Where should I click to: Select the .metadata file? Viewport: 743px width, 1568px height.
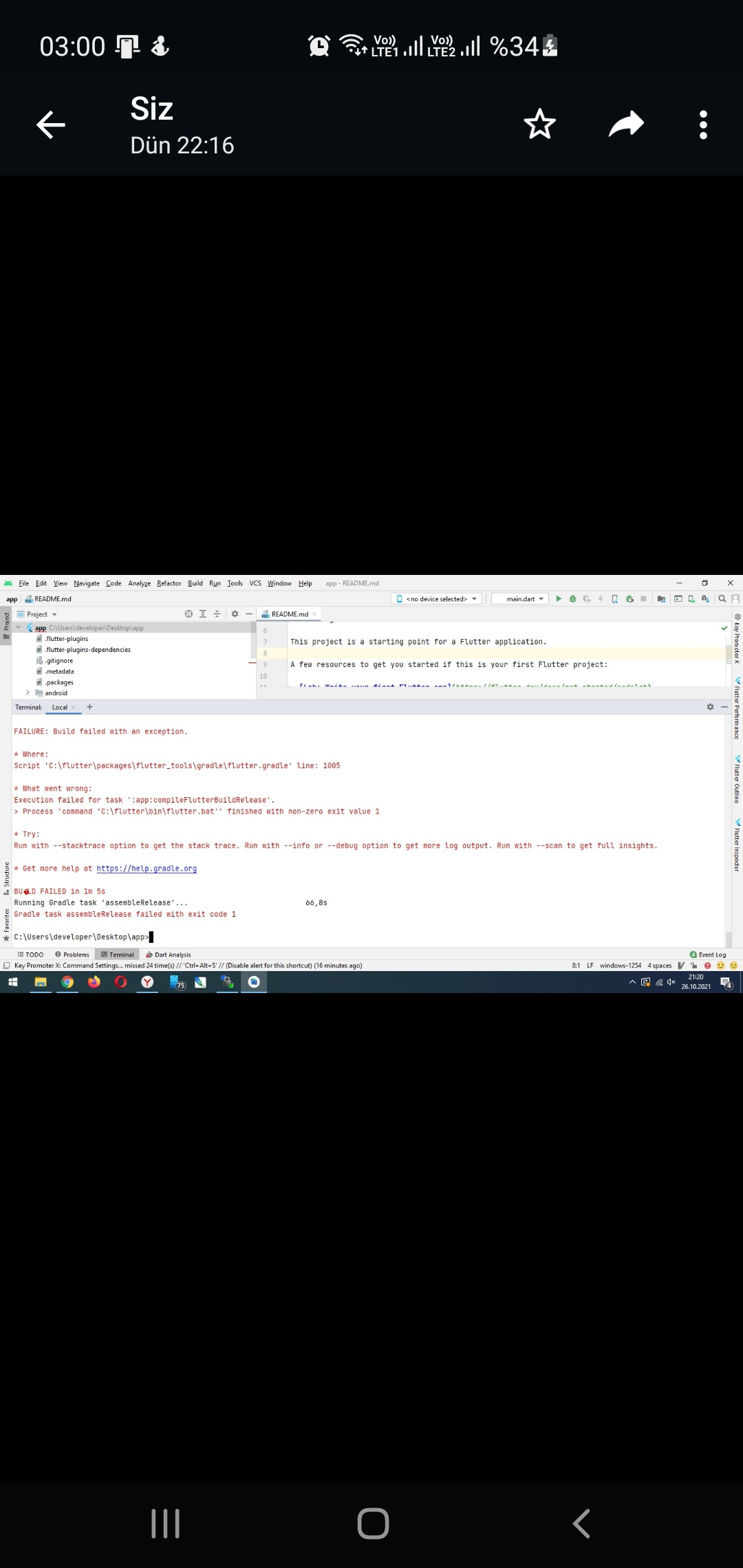tap(55, 671)
